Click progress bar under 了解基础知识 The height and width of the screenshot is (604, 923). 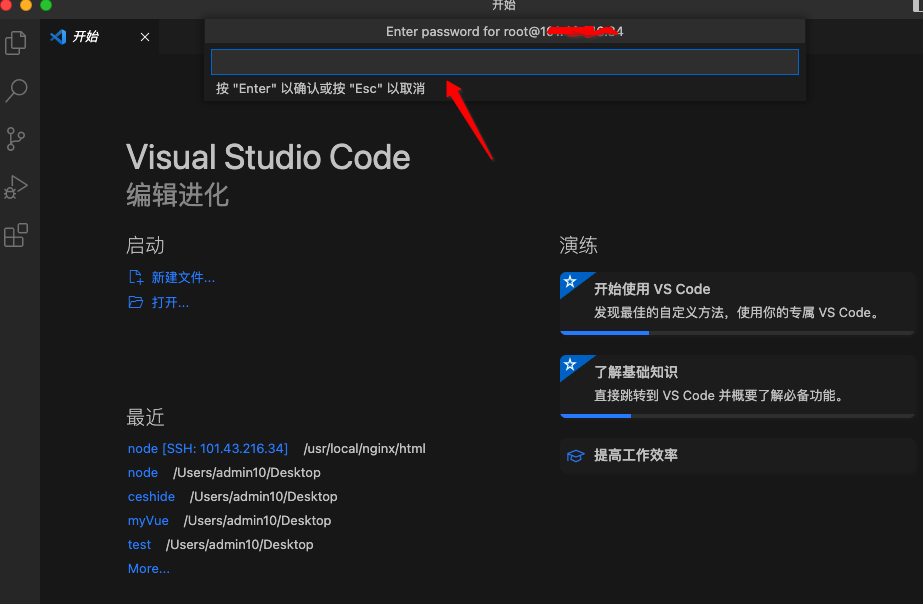coord(737,416)
